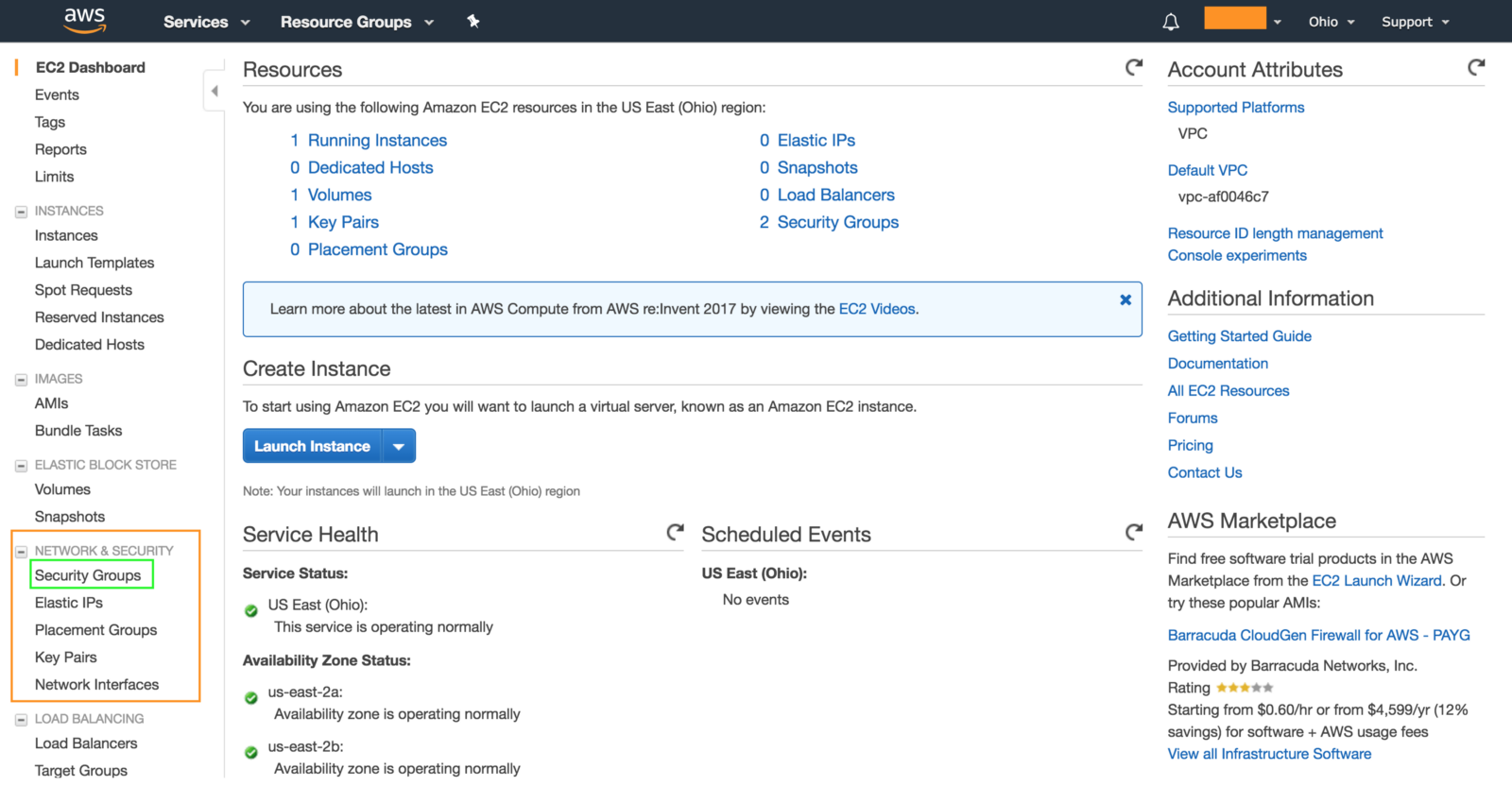Refresh the Service Health section
This screenshot has width=1512, height=786.
pyautogui.click(x=675, y=532)
